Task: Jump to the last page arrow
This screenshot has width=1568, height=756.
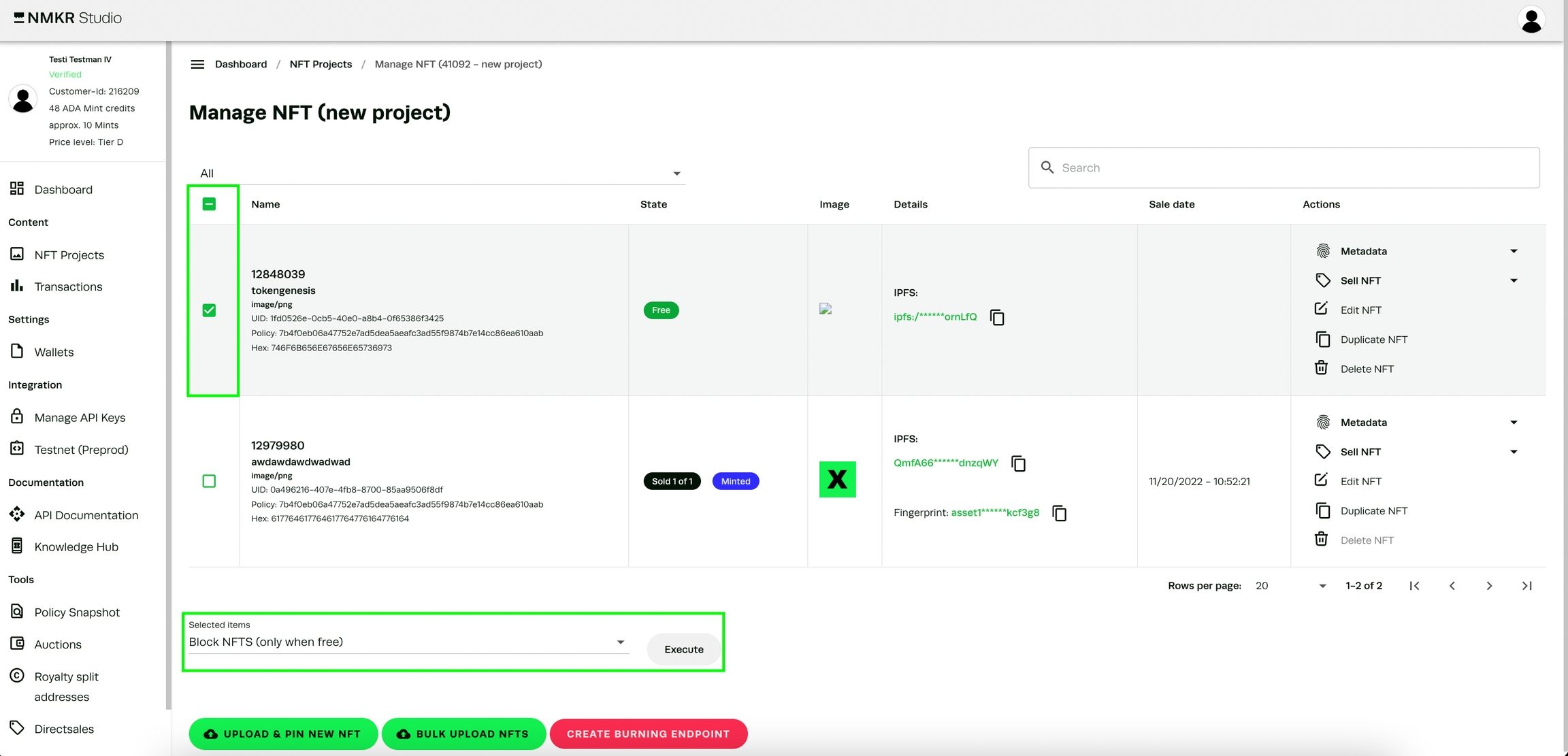Action: (x=1526, y=586)
